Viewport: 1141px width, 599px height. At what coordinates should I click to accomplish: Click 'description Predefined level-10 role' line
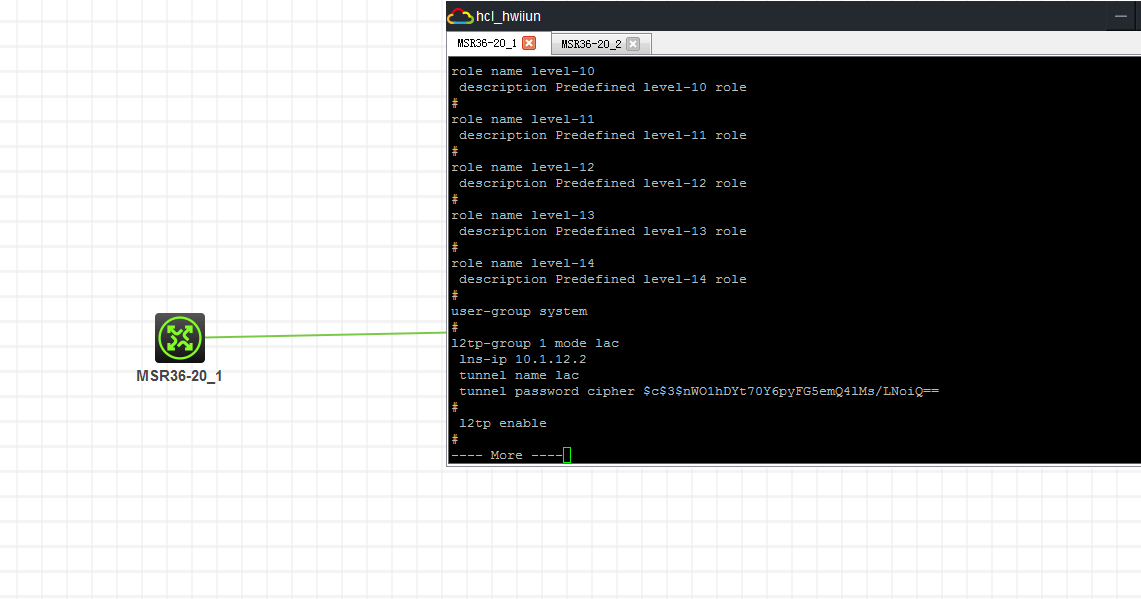pos(603,87)
